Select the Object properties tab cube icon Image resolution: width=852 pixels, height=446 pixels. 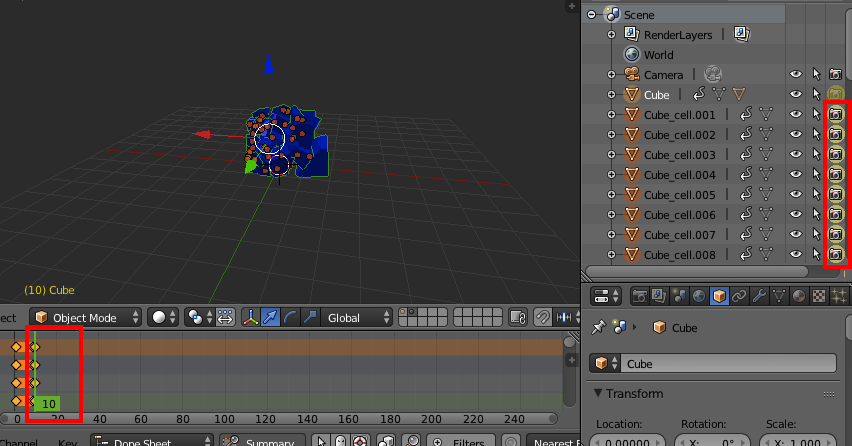[x=719, y=296]
